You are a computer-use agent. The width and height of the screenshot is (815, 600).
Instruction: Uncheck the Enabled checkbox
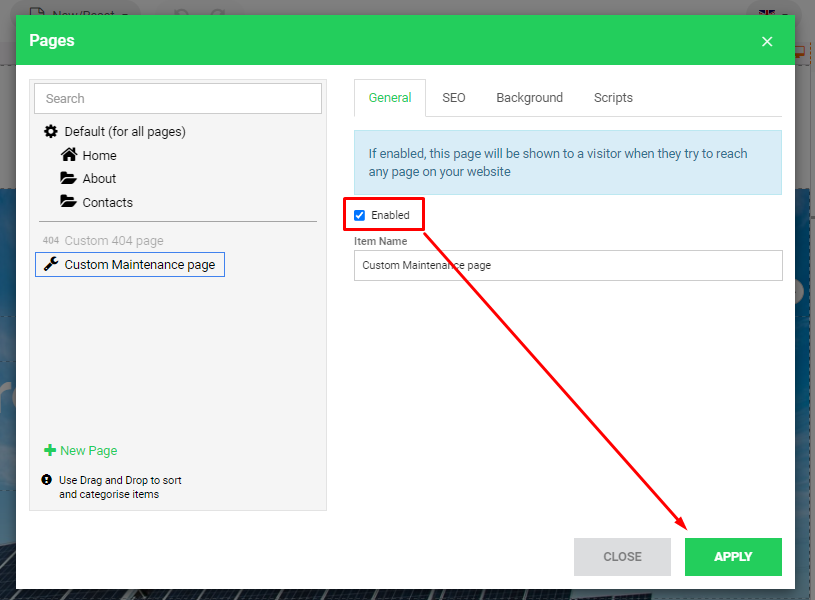[360, 215]
